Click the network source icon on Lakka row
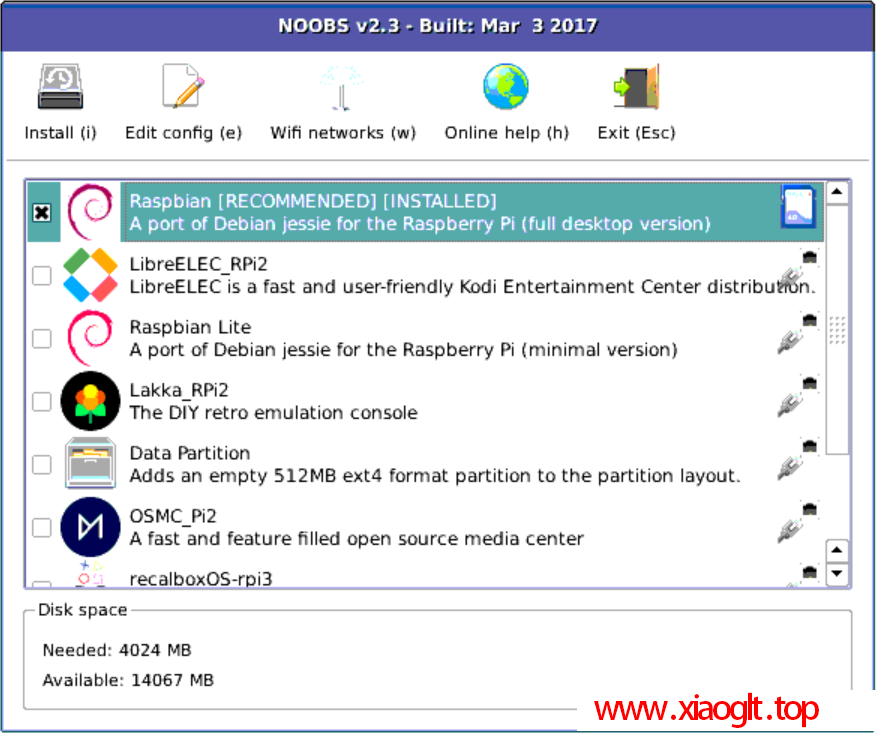This screenshot has height=733, width=876. click(x=797, y=398)
